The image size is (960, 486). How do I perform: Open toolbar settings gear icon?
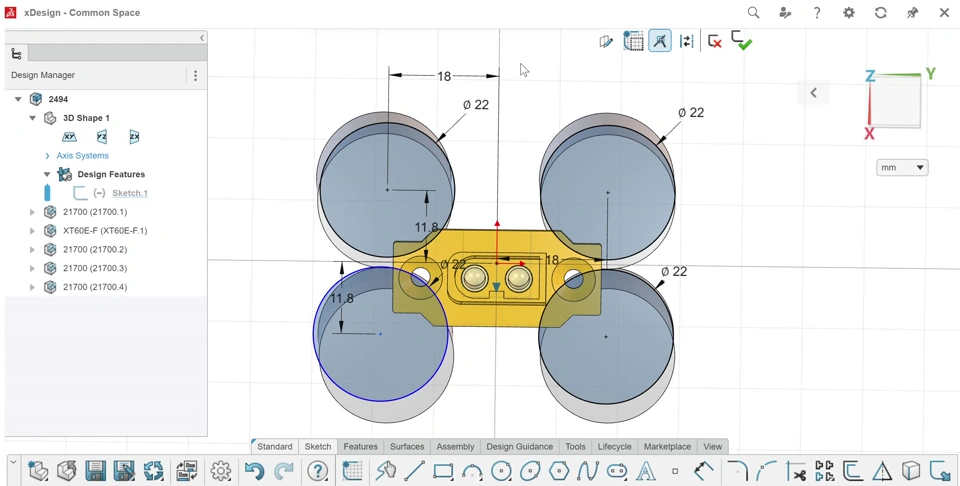[x=220, y=471]
